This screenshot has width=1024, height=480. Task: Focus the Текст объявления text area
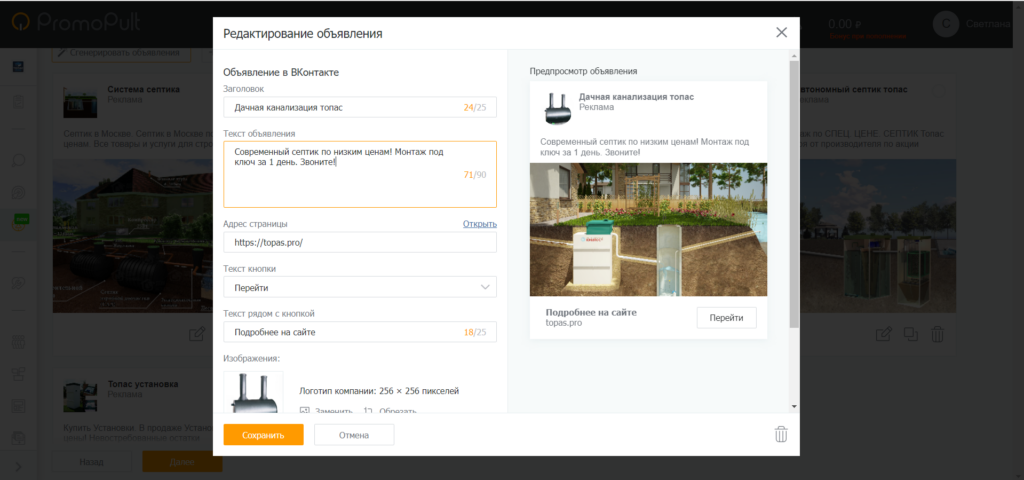(x=360, y=174)
